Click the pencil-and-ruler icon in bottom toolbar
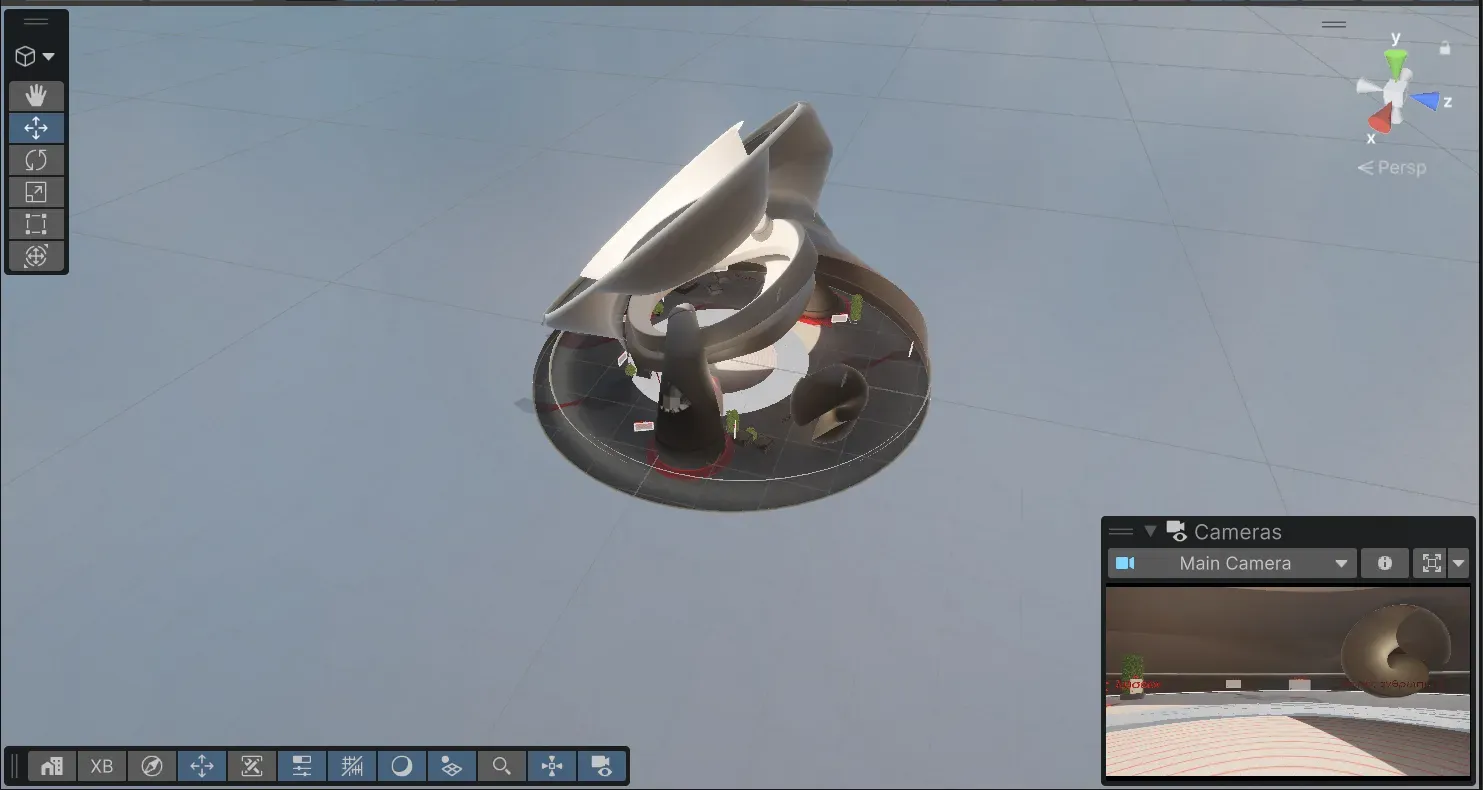This screenshot has width=1483, height=790. click(252, 766)
